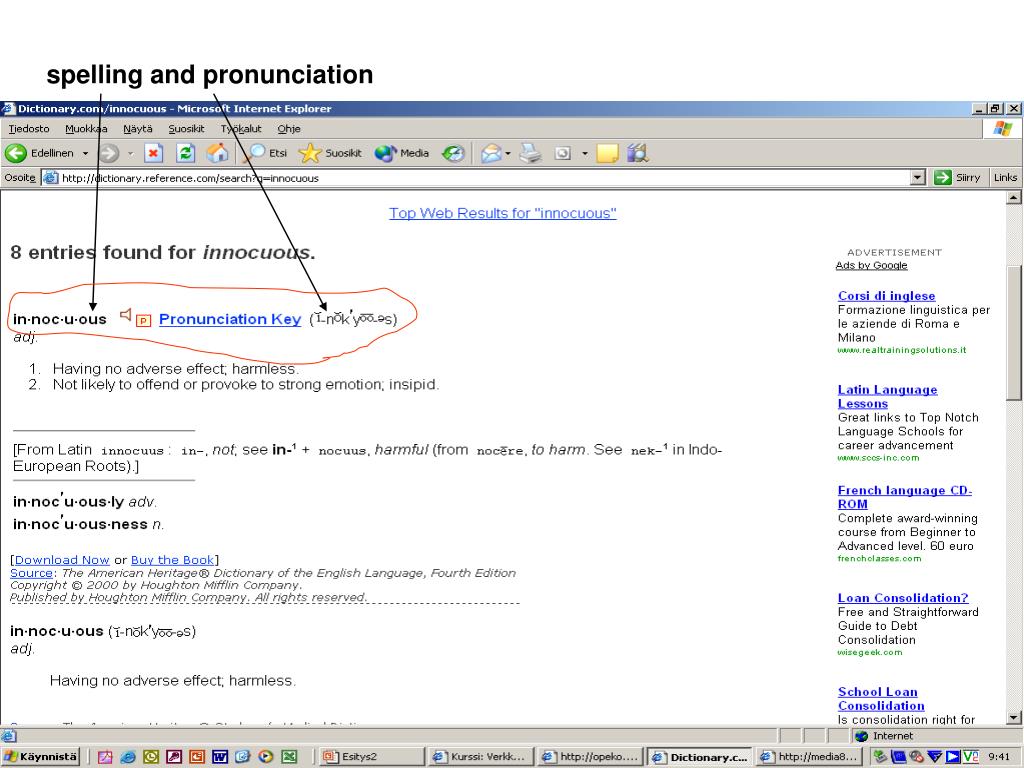
Task: Click the yellow note toolbar icon
Action: (607, 153)
